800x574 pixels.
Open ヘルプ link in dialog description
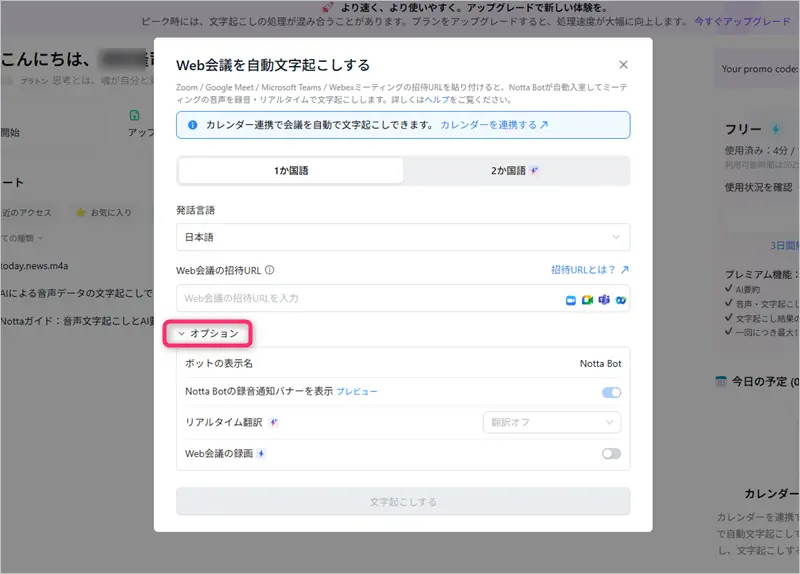(x=437, y=99)
